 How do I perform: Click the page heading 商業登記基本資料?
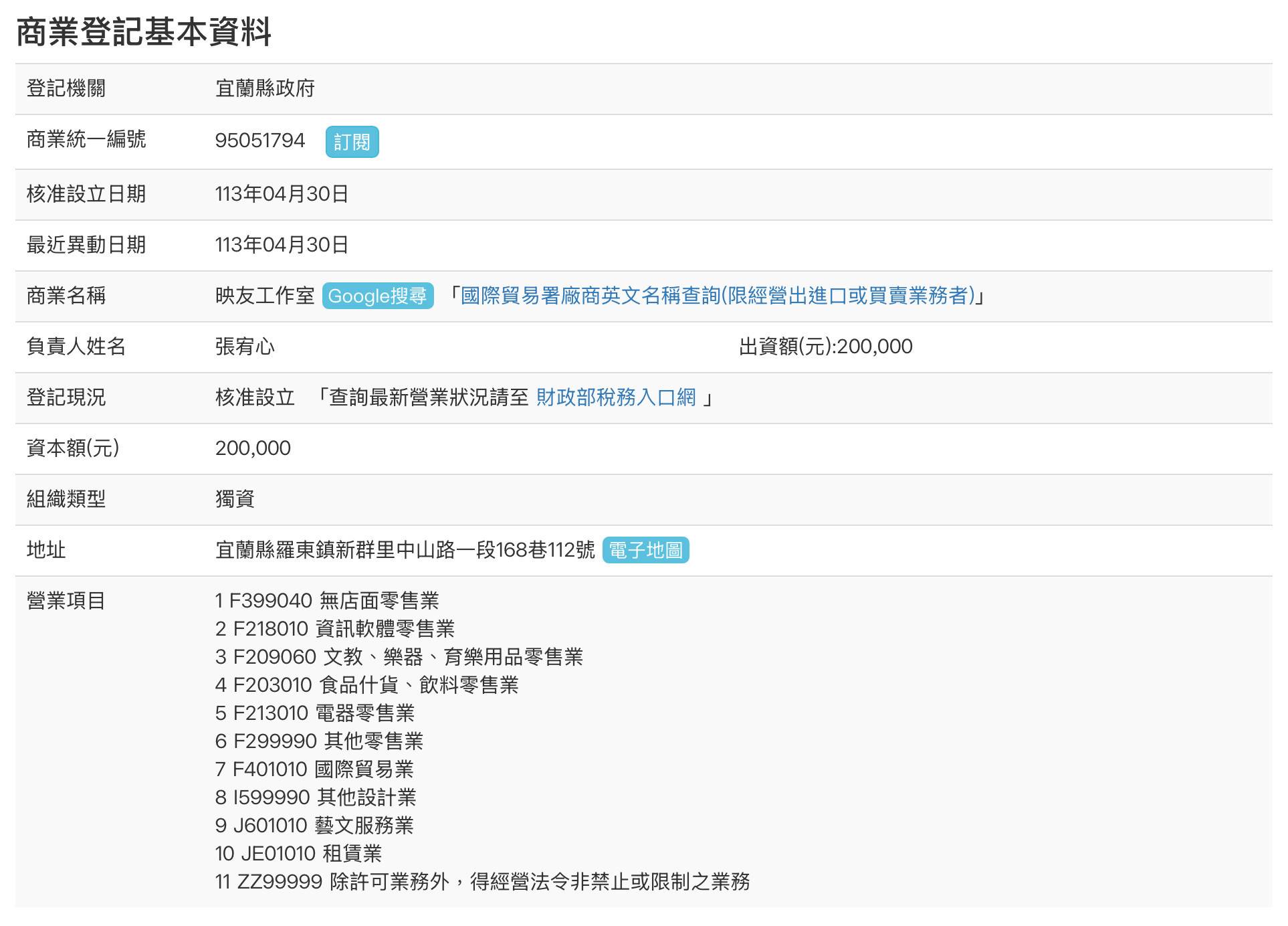[143, 32]
